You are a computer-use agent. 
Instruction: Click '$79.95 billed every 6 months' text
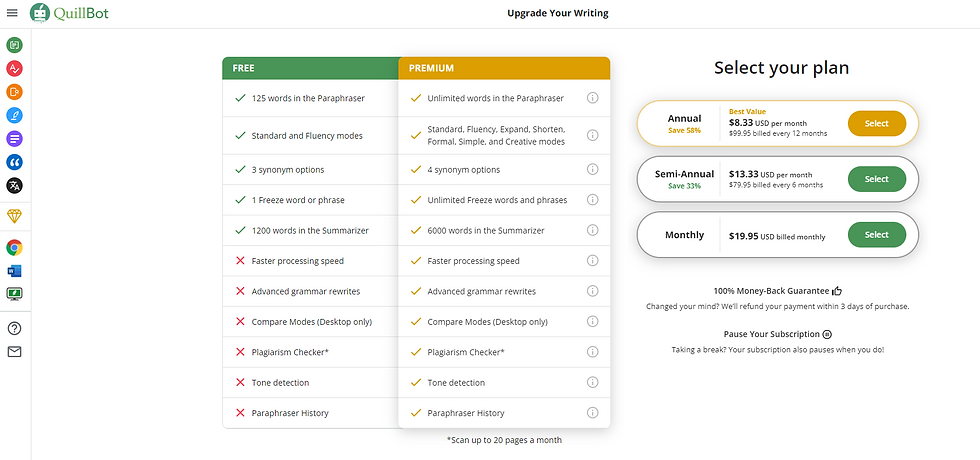(x=776, y=185)
